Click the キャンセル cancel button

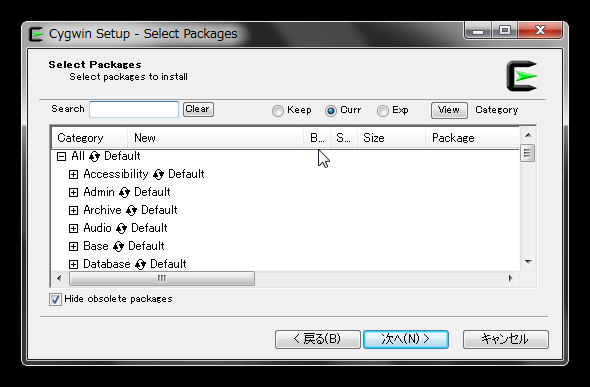(506, 339)
